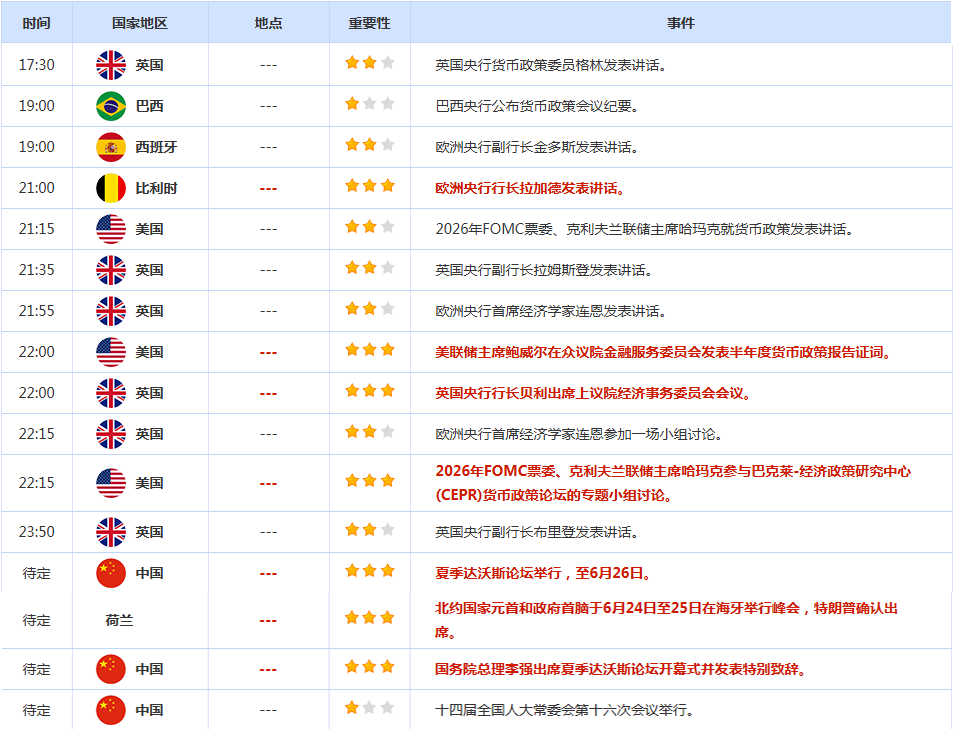Click the three-star rating for 鲍威尔 event
This screenshot has height=729, width=954.
(369, 350)
